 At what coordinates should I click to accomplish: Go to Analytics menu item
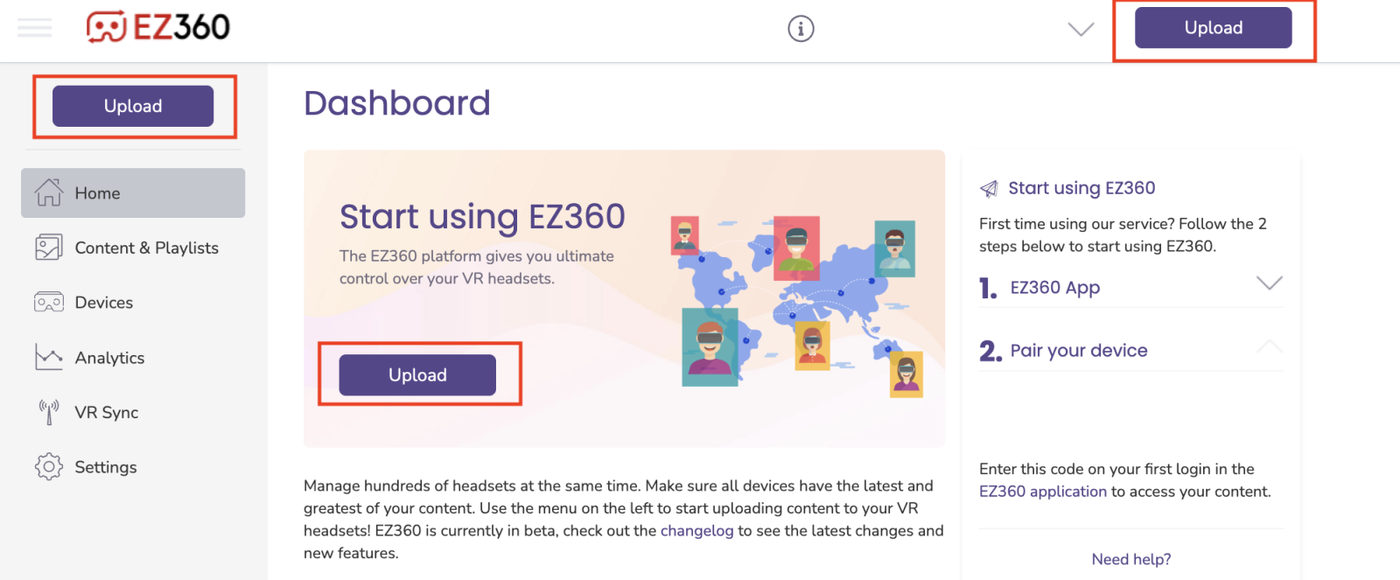pyautogui.click(x=109, y=357)
